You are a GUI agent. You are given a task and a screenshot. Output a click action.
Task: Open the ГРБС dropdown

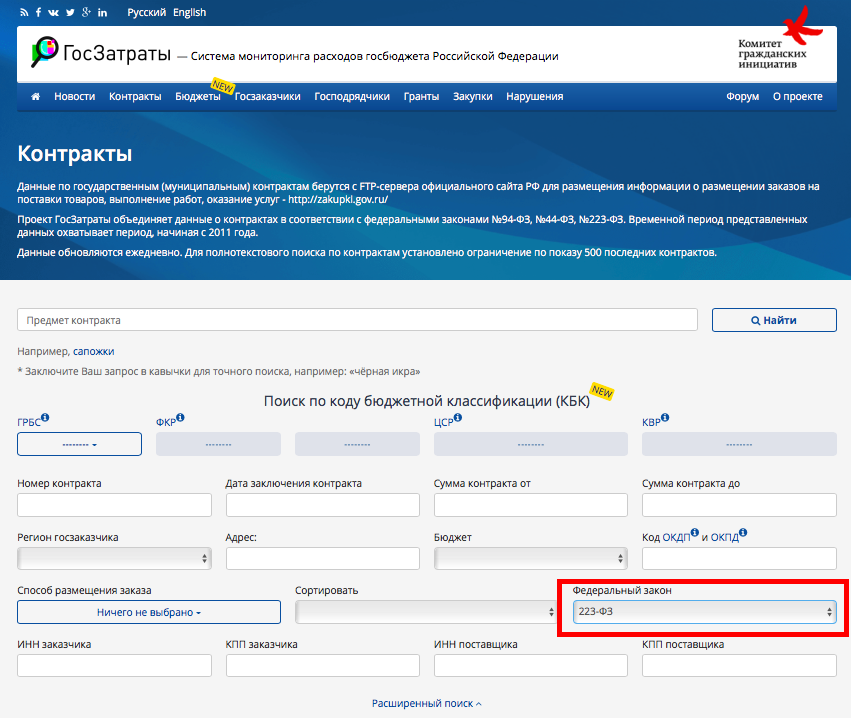[79, 444]
